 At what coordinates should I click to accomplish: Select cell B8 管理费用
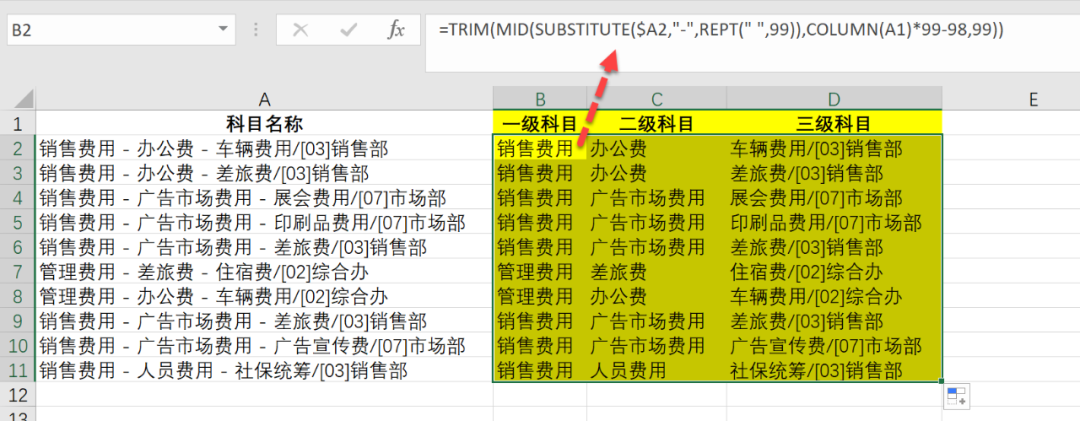pos(540,297)
